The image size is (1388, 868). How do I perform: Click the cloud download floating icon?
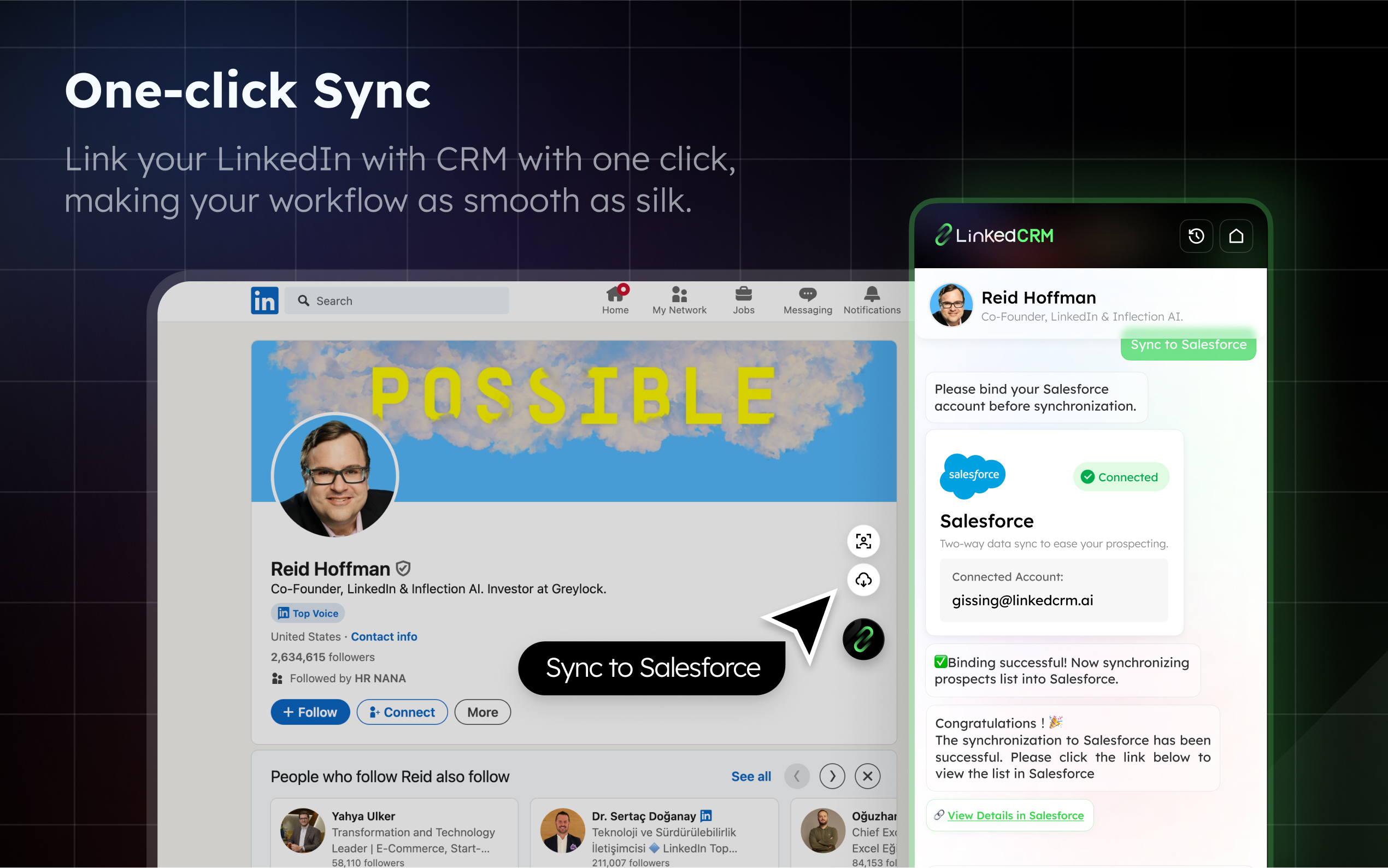click(x=863, y=580)
